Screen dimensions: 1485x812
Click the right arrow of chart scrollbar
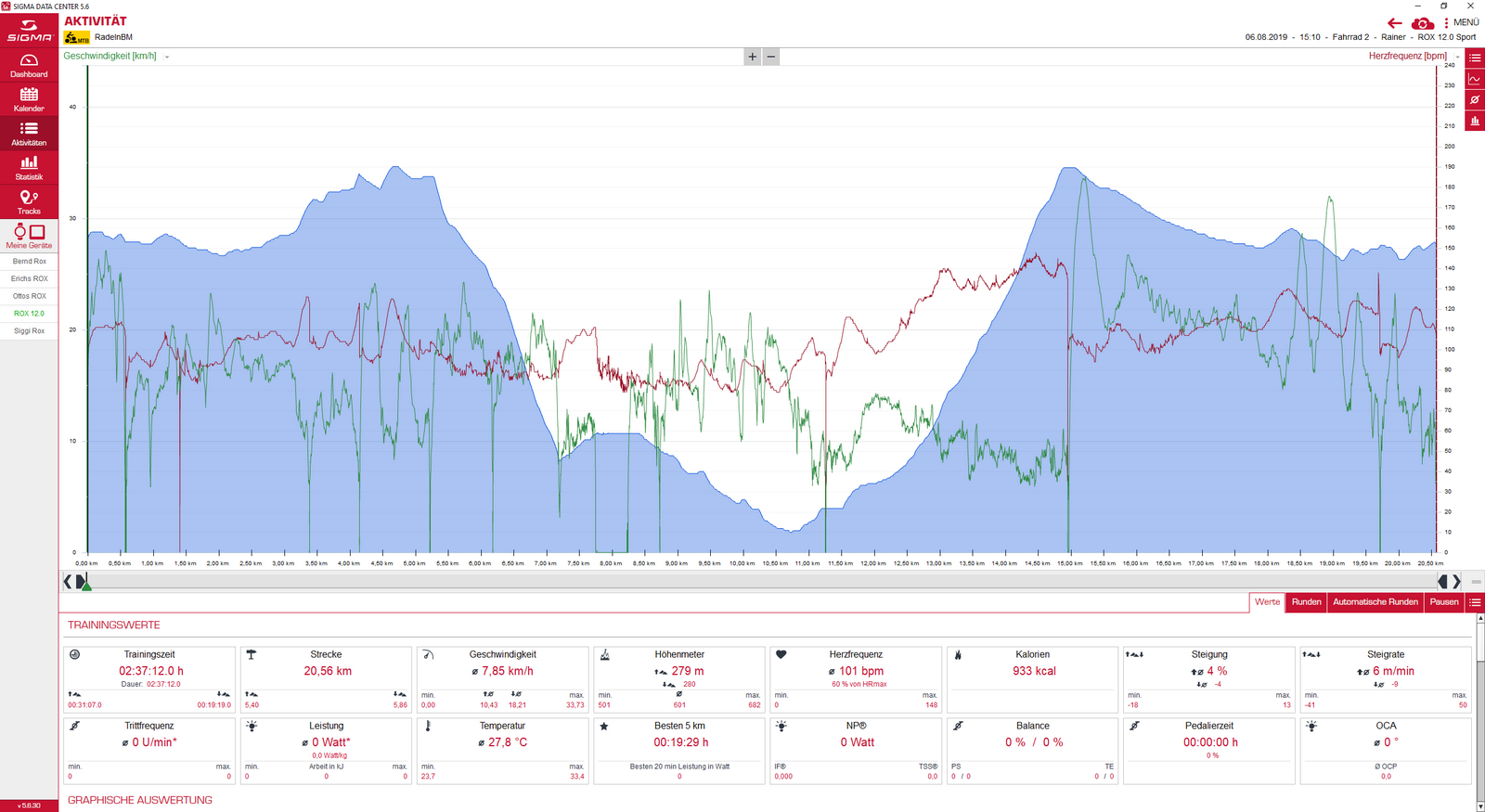pos(1456,582)
